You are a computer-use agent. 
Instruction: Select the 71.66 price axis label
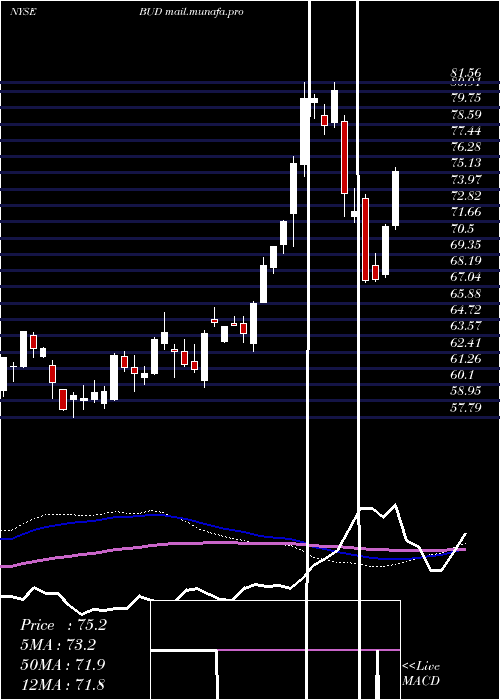pyautogui.click(x=466, y=212)
